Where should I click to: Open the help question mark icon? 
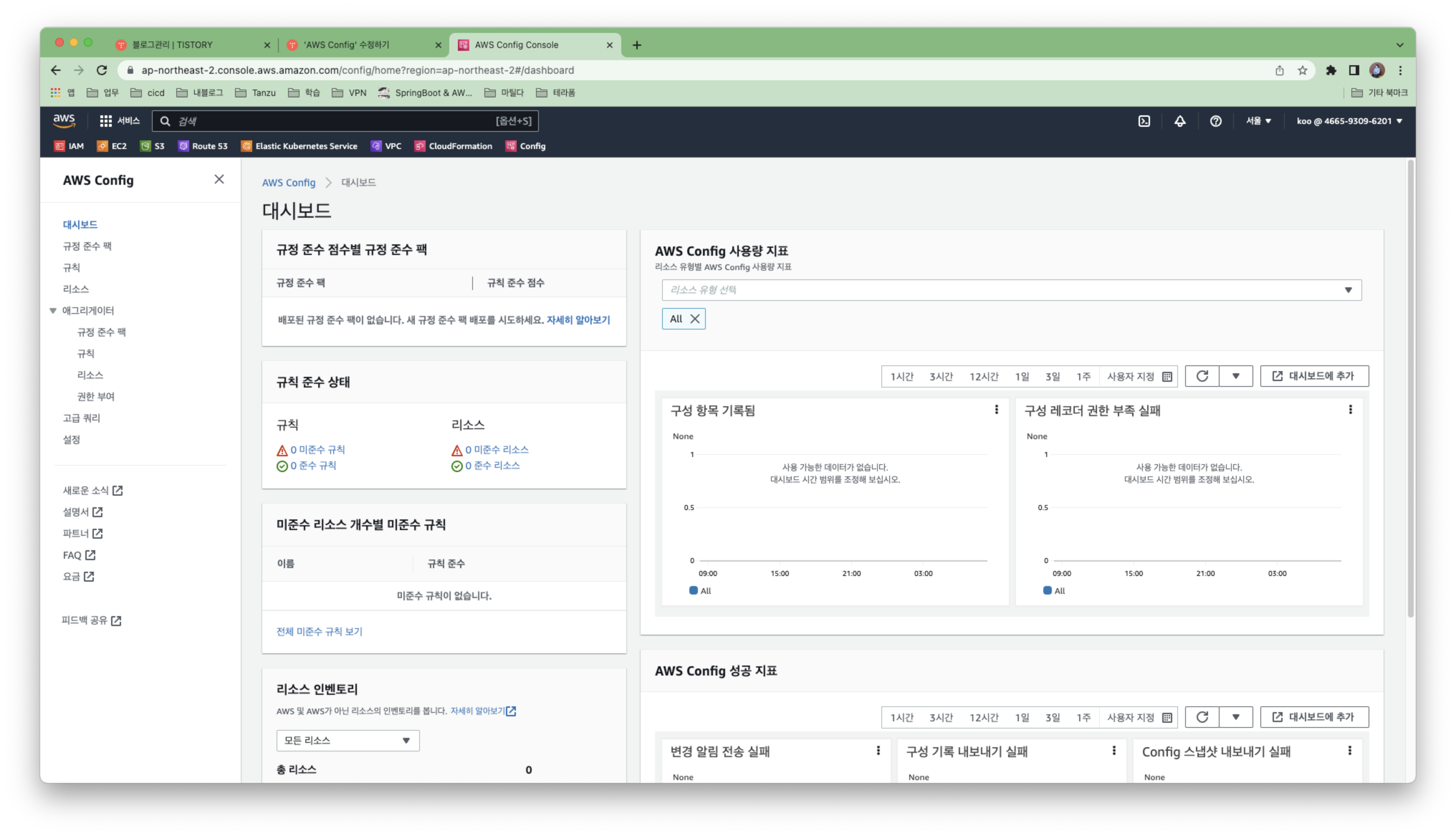tap(1216, 121)
